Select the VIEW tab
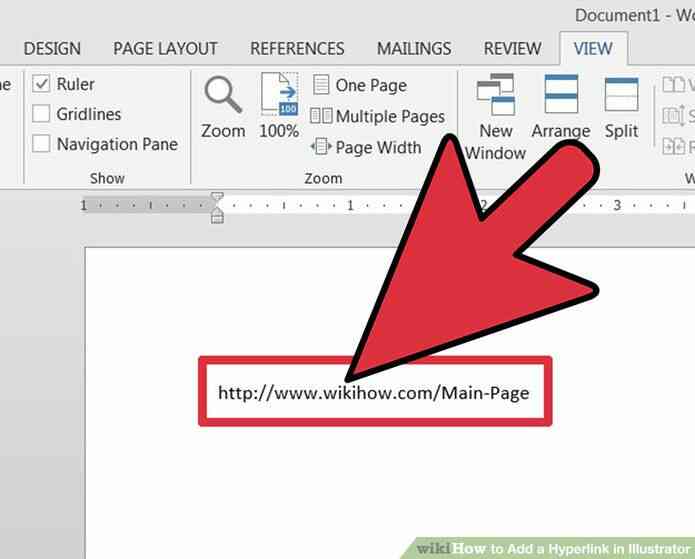The image size is (695, 559). (x=593, y=48)
